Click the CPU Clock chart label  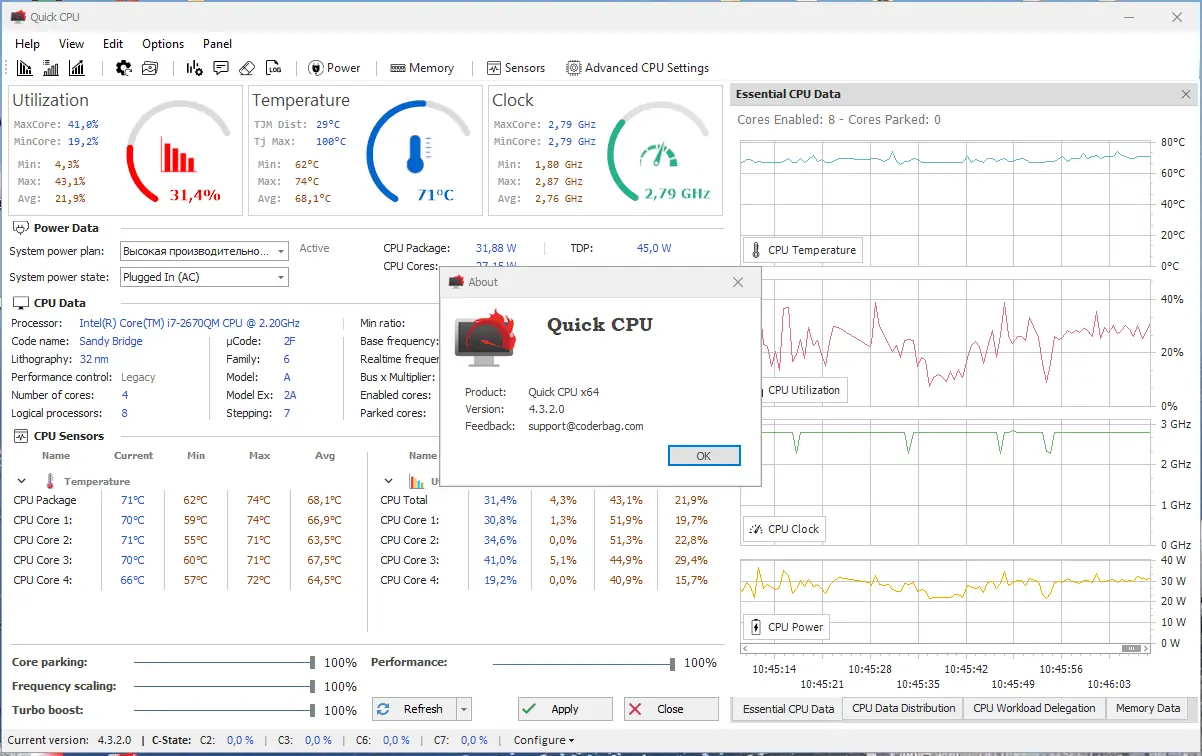click(x=784, y=529)
